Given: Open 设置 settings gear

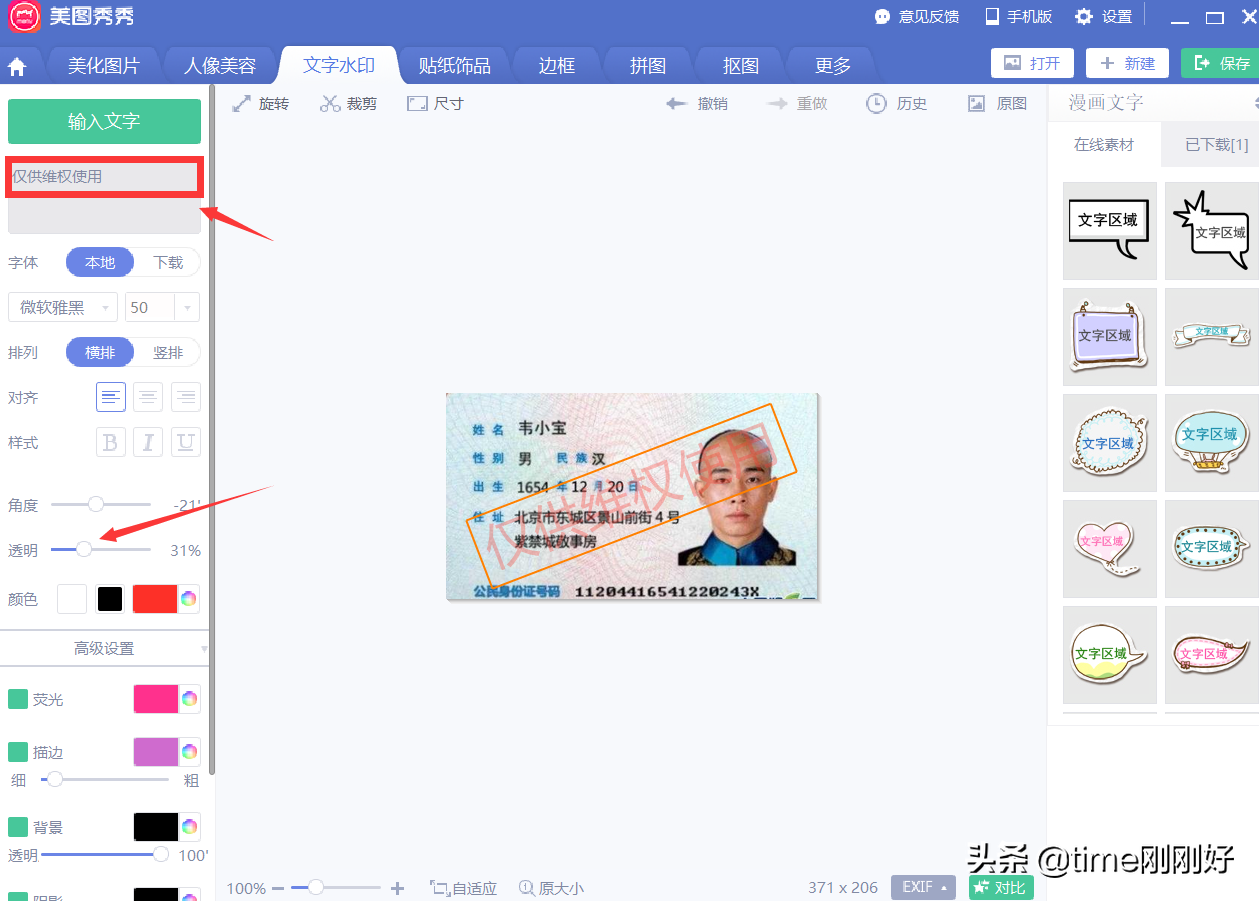Looking at the screenshot, I should pyautogui.click(x=1103, y=16).
